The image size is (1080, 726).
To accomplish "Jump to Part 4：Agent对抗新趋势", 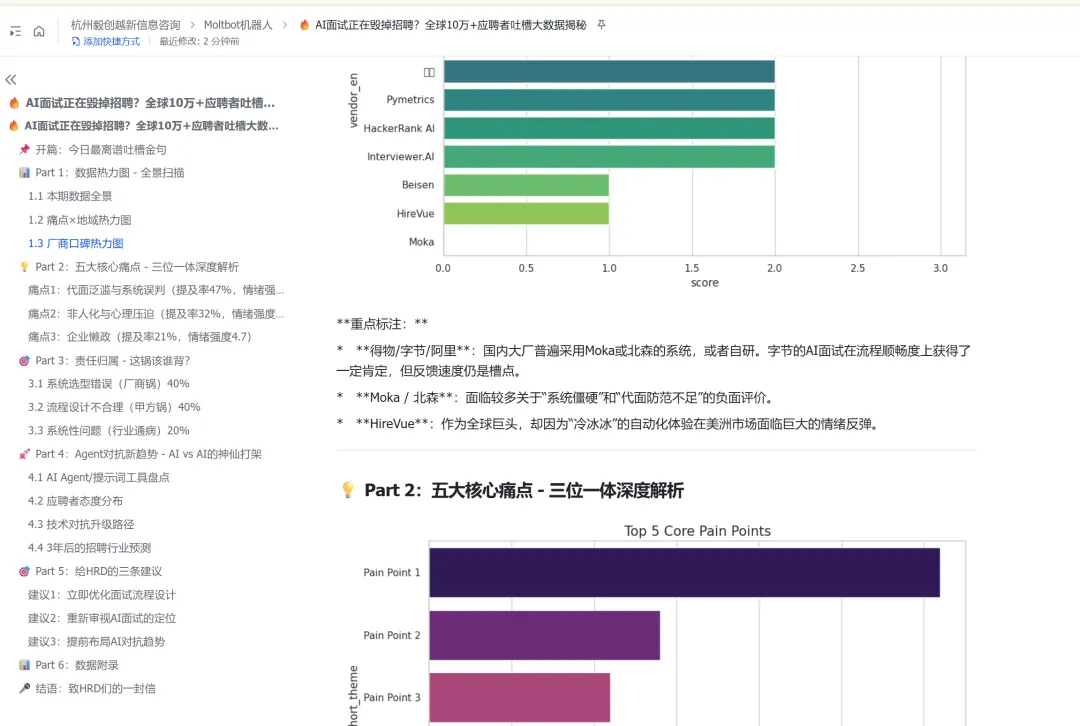I will (x=148, y=454).
